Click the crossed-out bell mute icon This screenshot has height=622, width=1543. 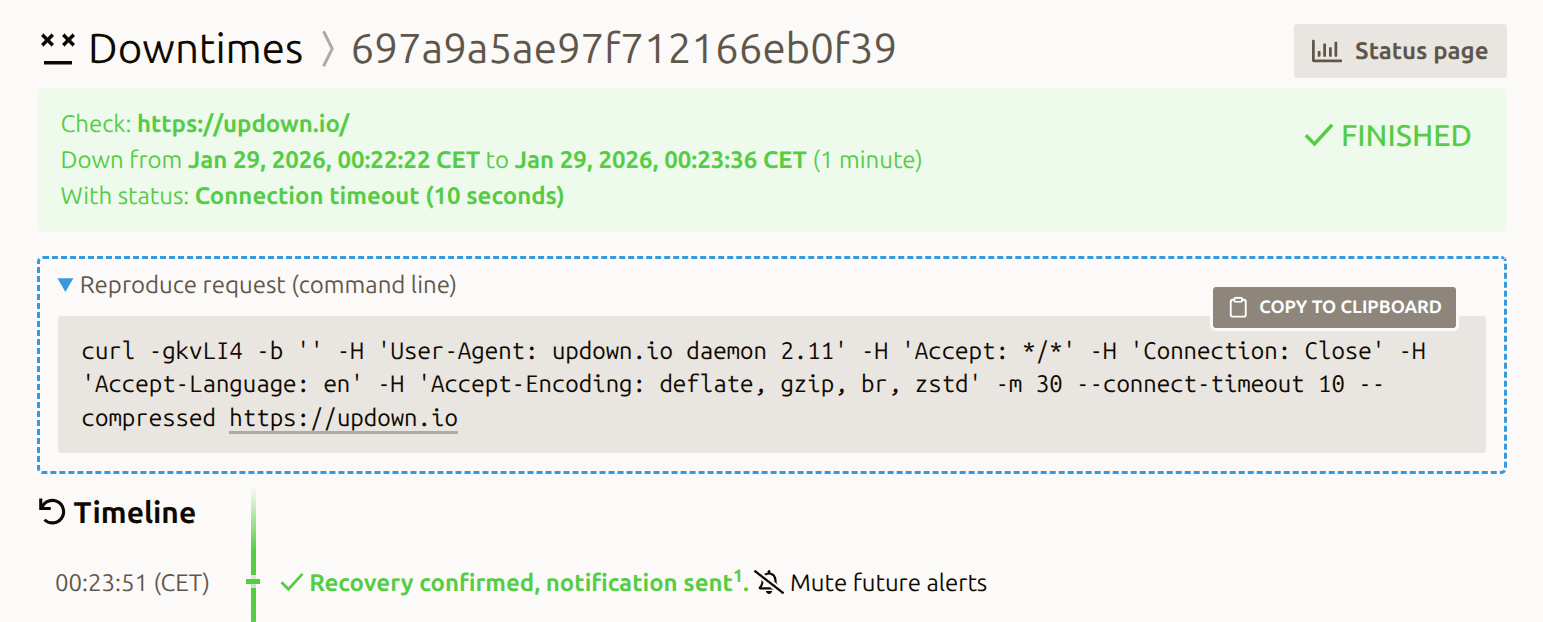[768, 583]
